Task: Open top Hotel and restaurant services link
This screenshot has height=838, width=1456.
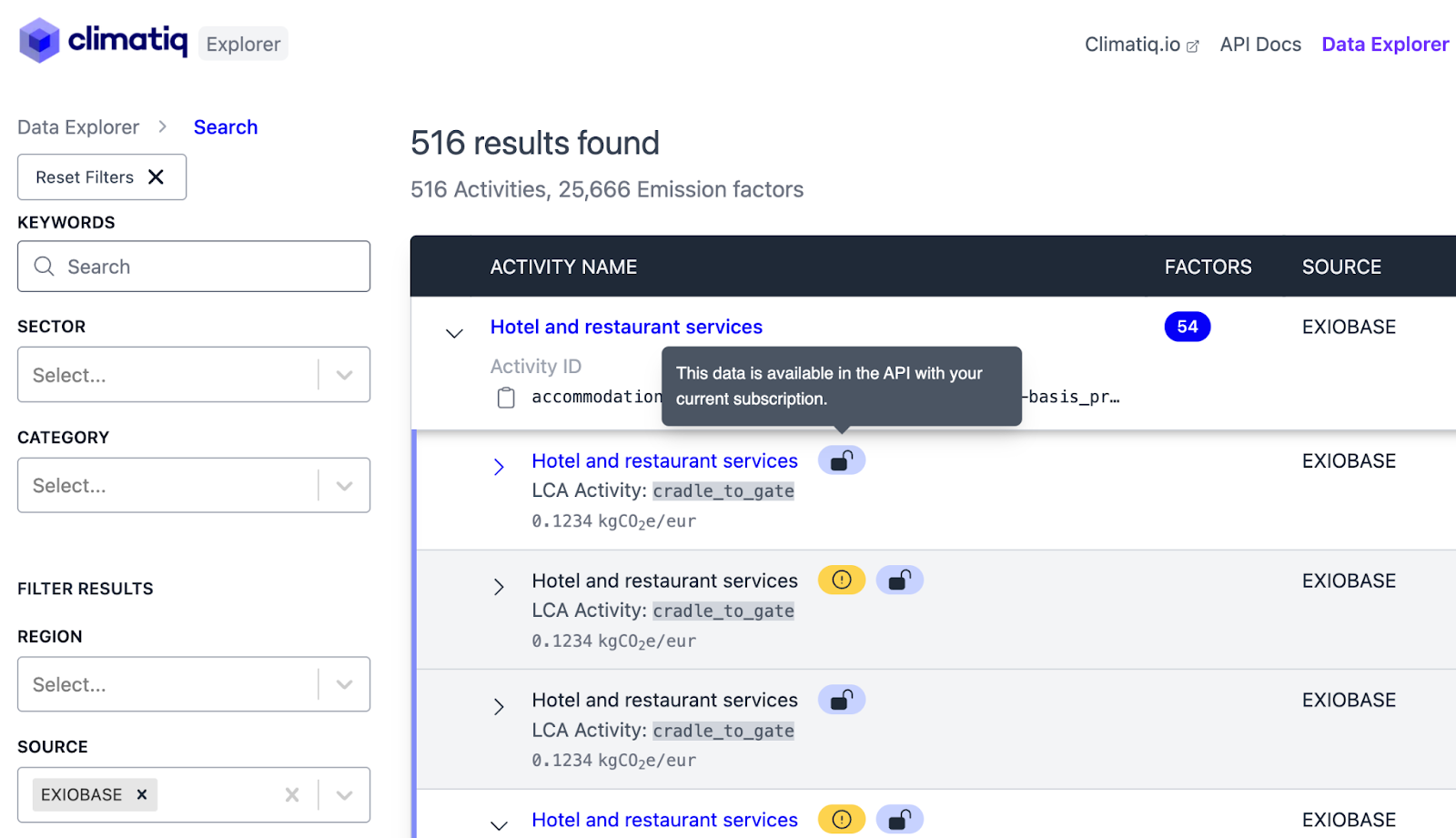Action: click(626, 327)
